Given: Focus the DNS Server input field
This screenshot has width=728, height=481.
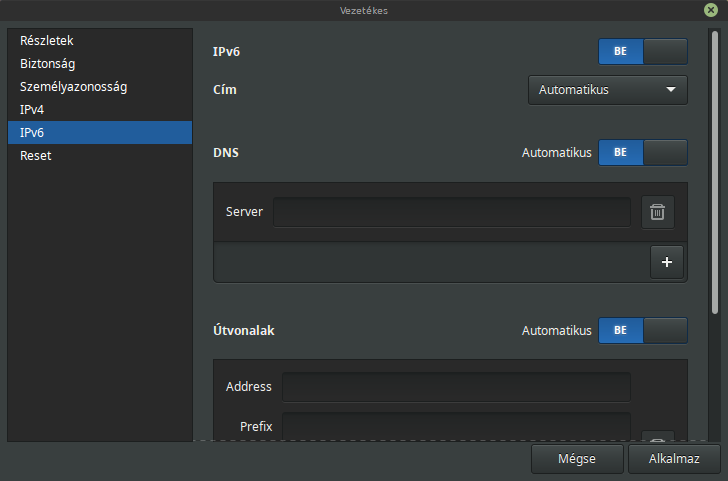Looking at the screenshot, I should 452,212.
